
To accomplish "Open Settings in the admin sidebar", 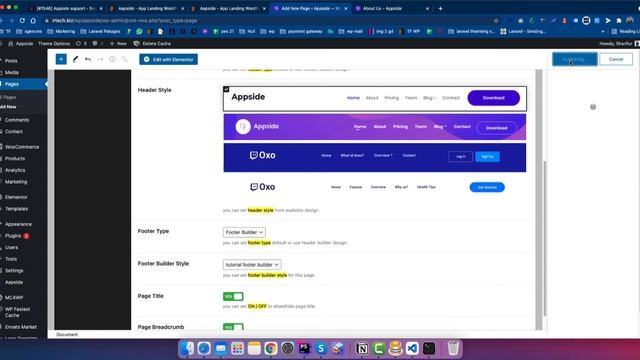I will [14, 270].
